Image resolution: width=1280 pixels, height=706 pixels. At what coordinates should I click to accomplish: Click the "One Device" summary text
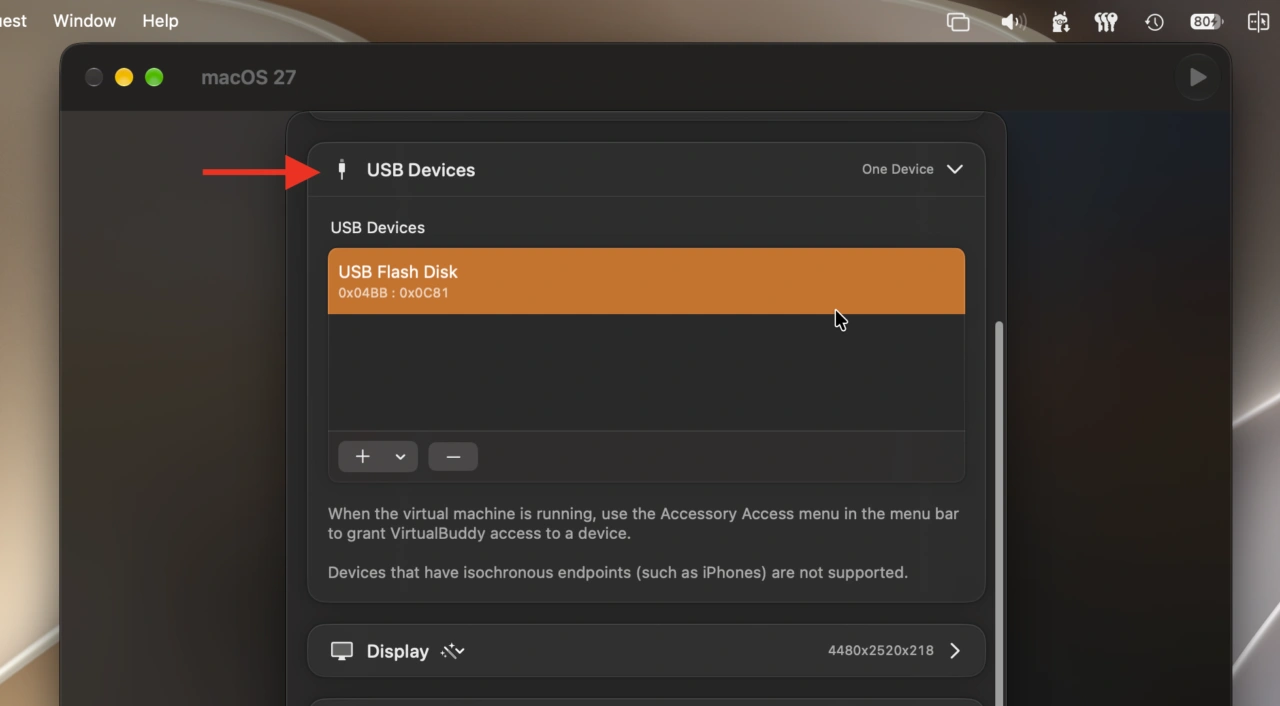coord(898,169)
